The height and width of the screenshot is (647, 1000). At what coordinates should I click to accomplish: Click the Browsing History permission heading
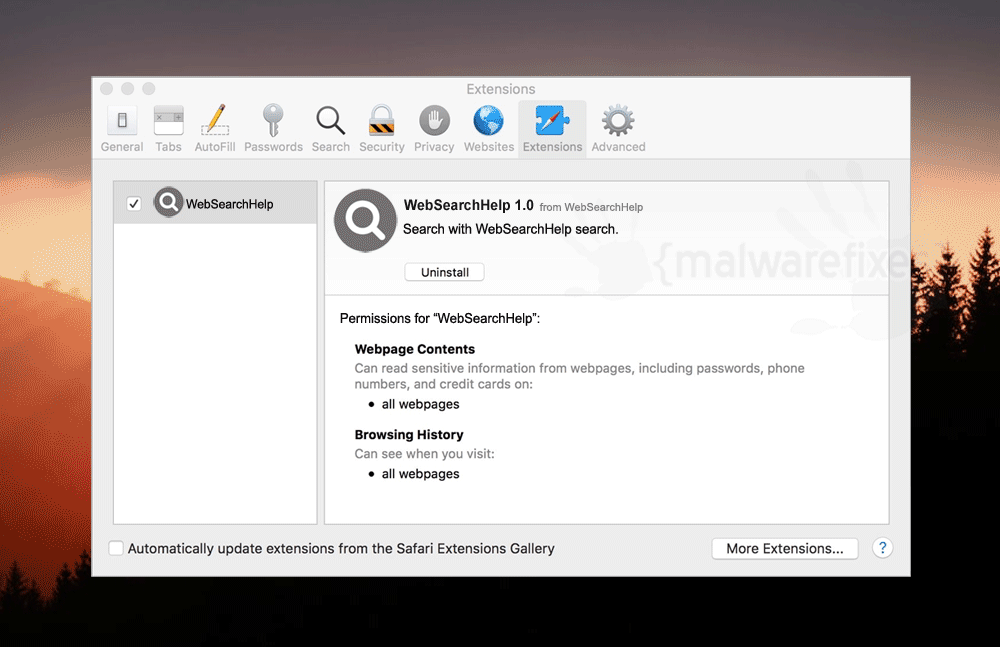(409, 435)
